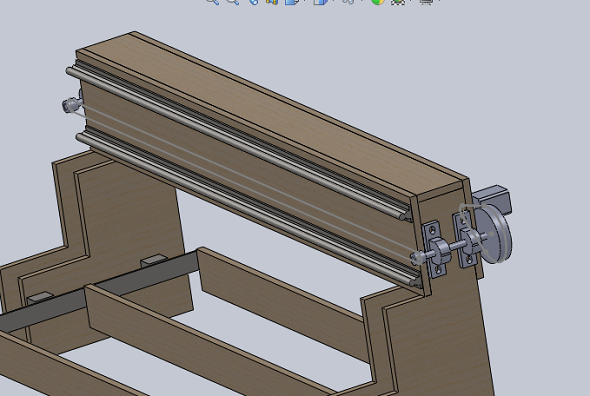Open the View Orientation icon

292,1
